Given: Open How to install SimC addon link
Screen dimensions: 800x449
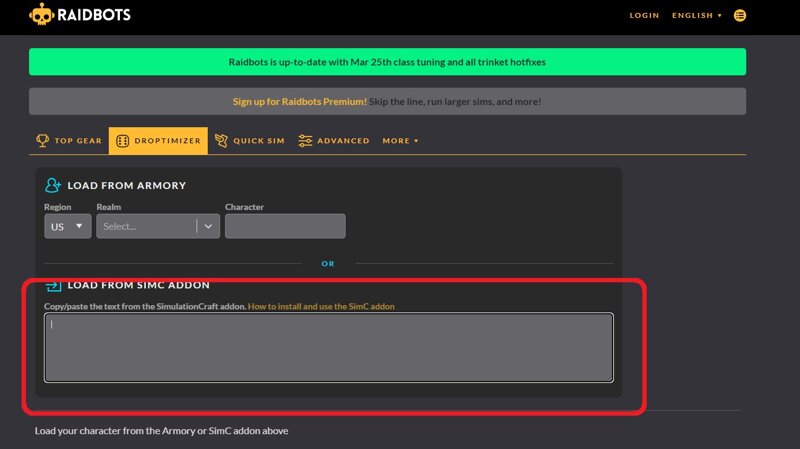Looking at the screenshot, I should click(x=321, y=306).
